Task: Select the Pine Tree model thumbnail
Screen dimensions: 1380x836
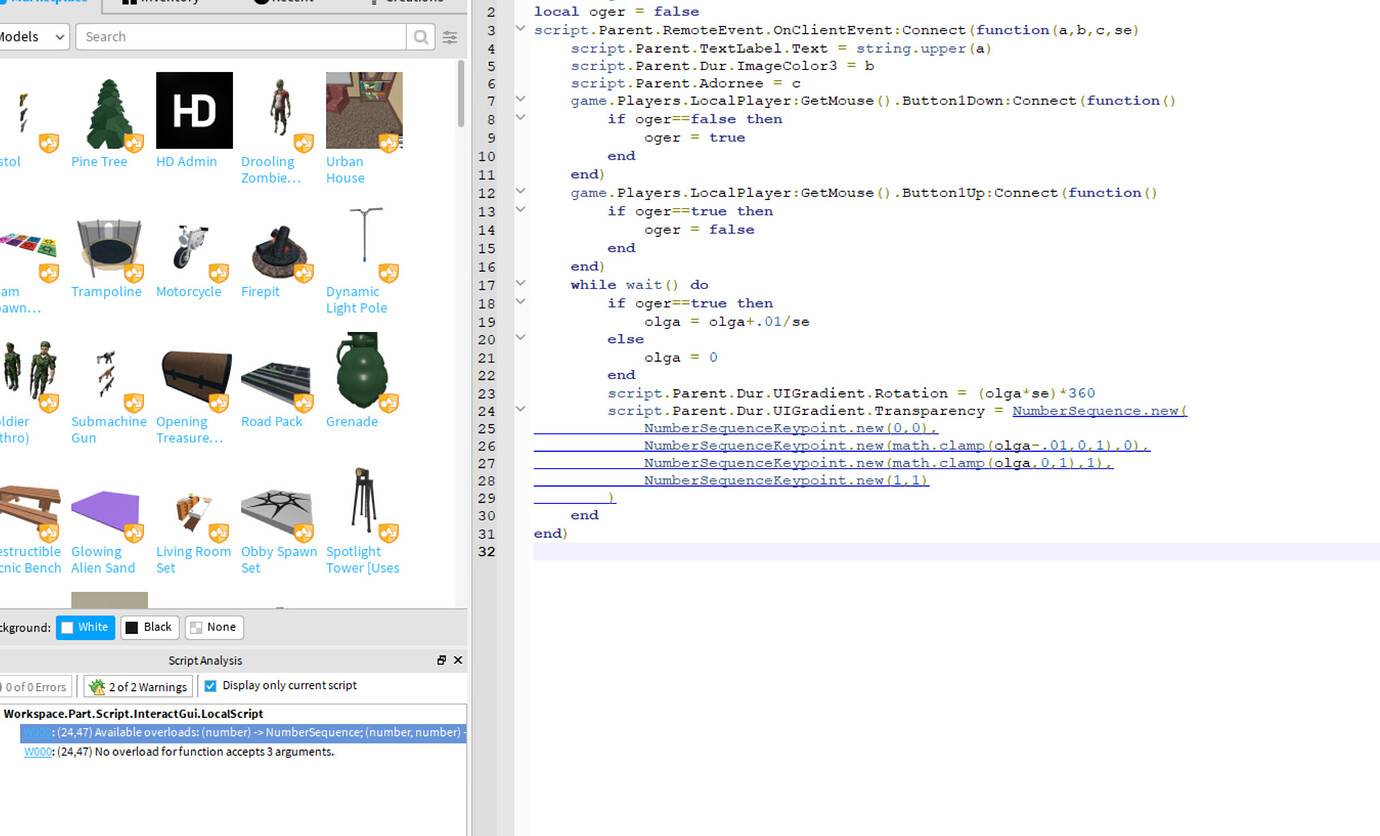Action: click(x=109, y=110)
